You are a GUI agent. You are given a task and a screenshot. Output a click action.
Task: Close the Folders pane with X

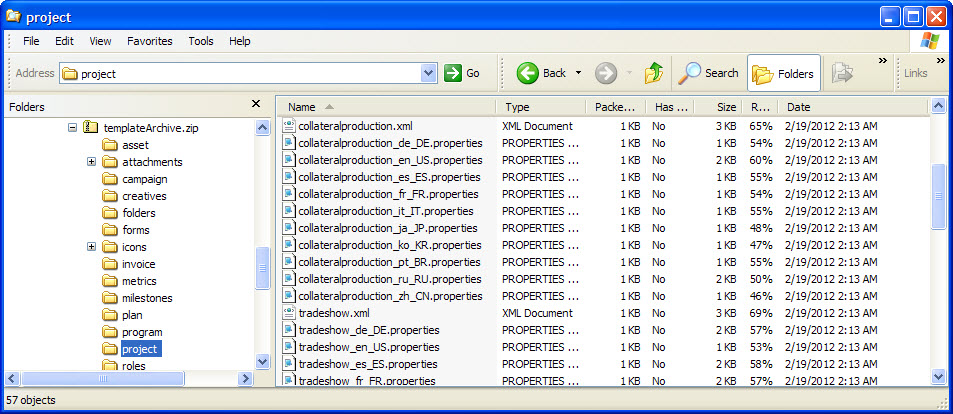[x=256, y=104]
